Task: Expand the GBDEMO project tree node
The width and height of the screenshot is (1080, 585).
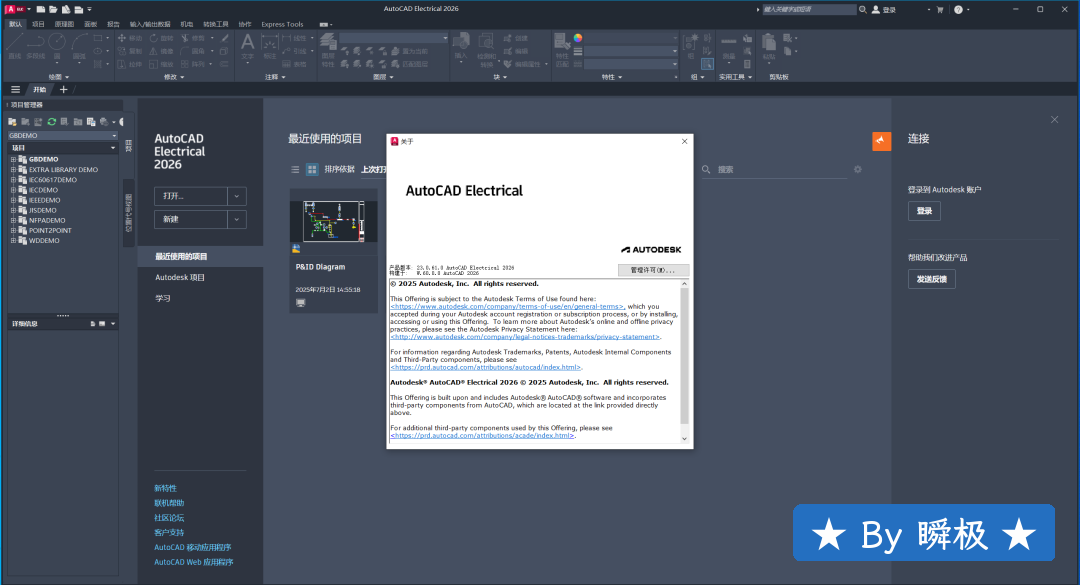Action: (x=14, y=159)
